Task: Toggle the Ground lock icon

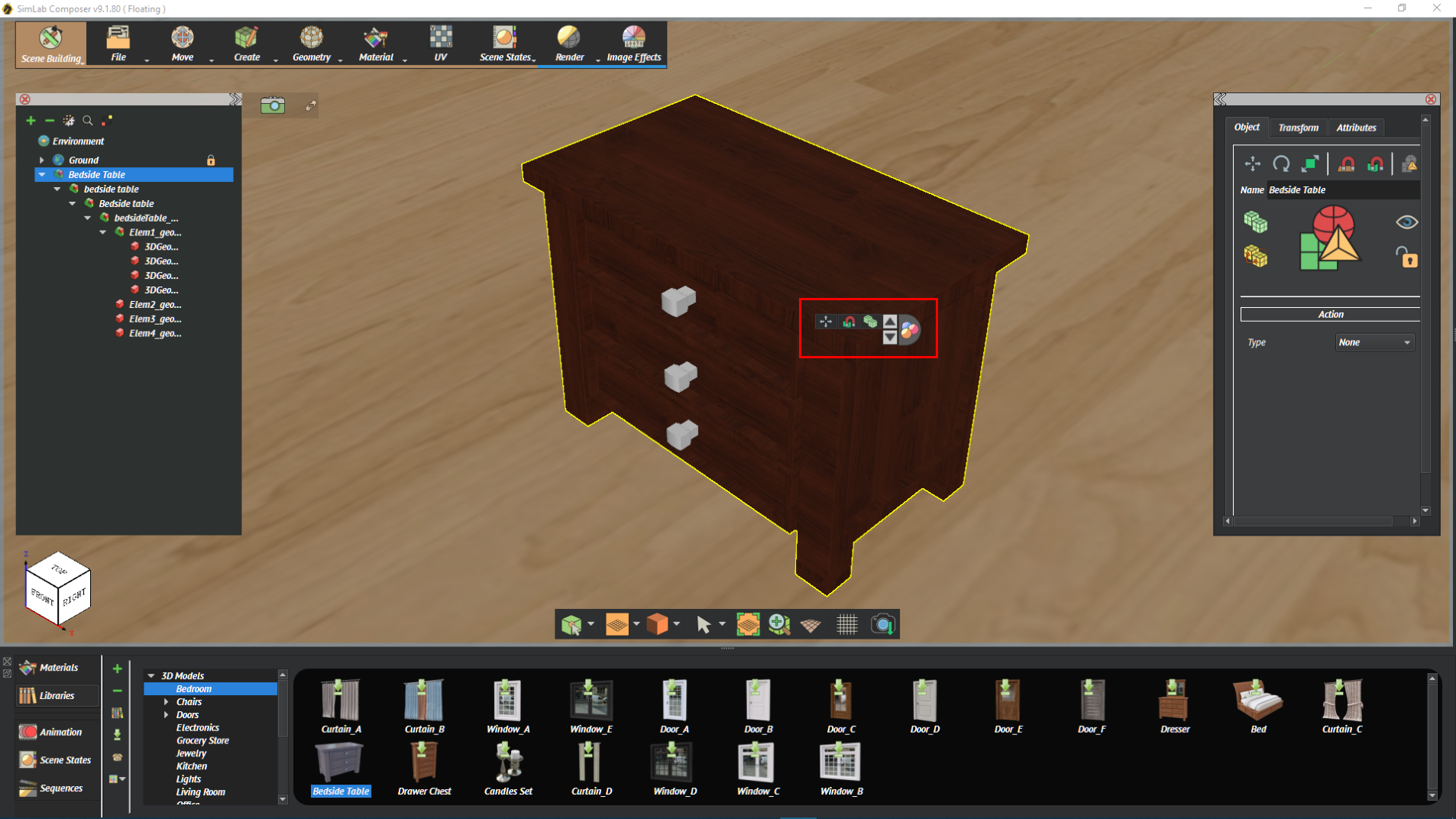Action: point(211,160)
